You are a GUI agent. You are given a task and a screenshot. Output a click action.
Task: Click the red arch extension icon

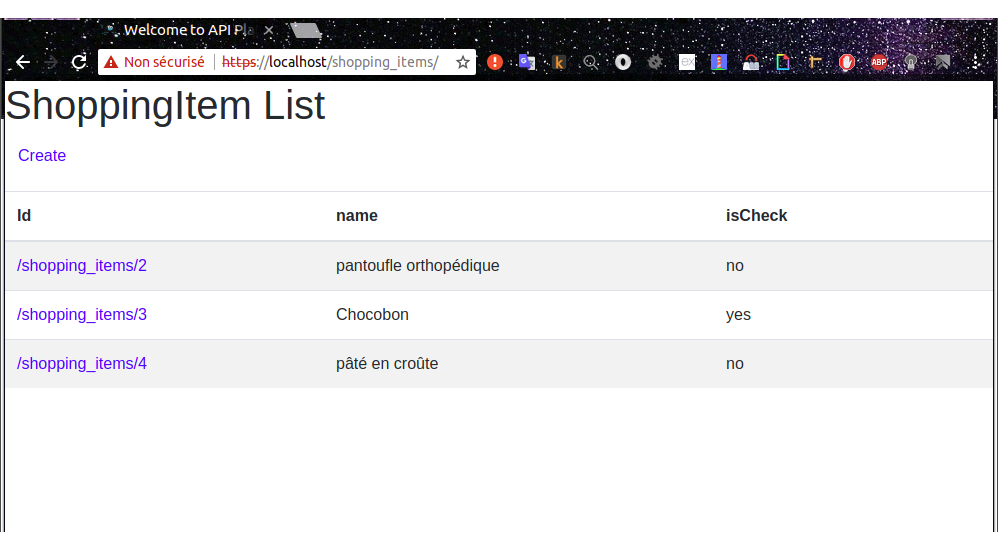(751, 62)
